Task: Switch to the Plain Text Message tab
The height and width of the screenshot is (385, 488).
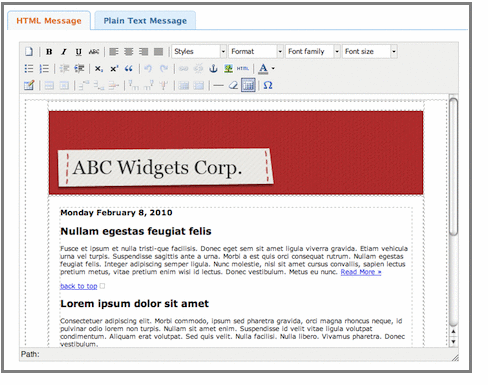Action: (145, 21)
